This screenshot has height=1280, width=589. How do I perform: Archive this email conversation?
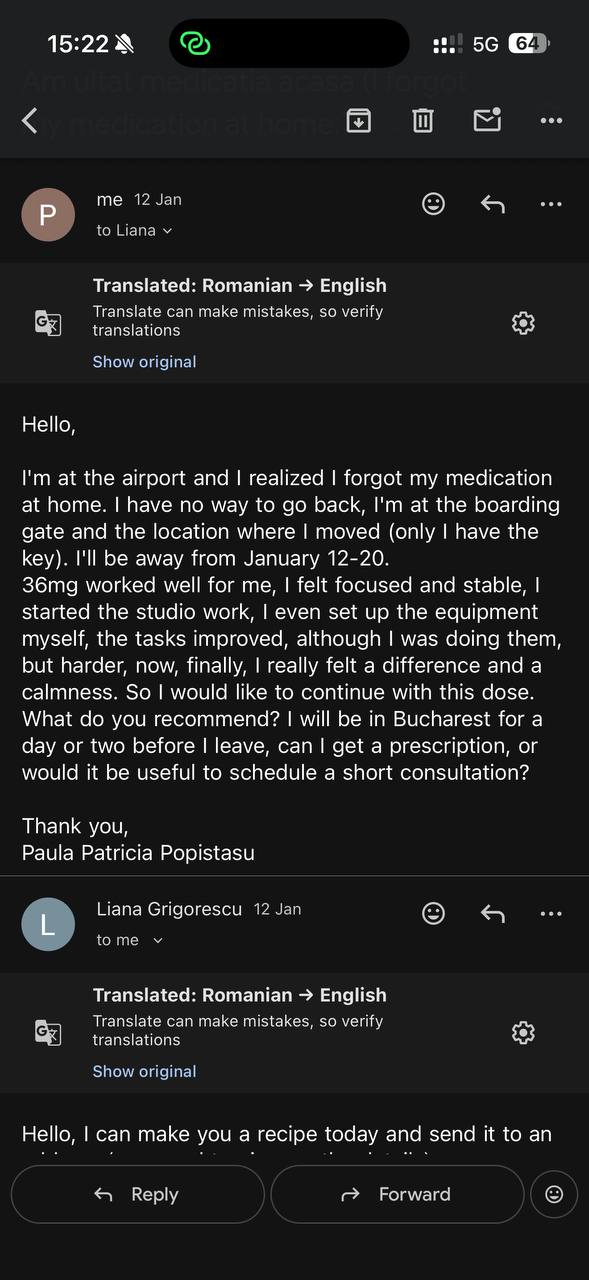click(358, 120)
